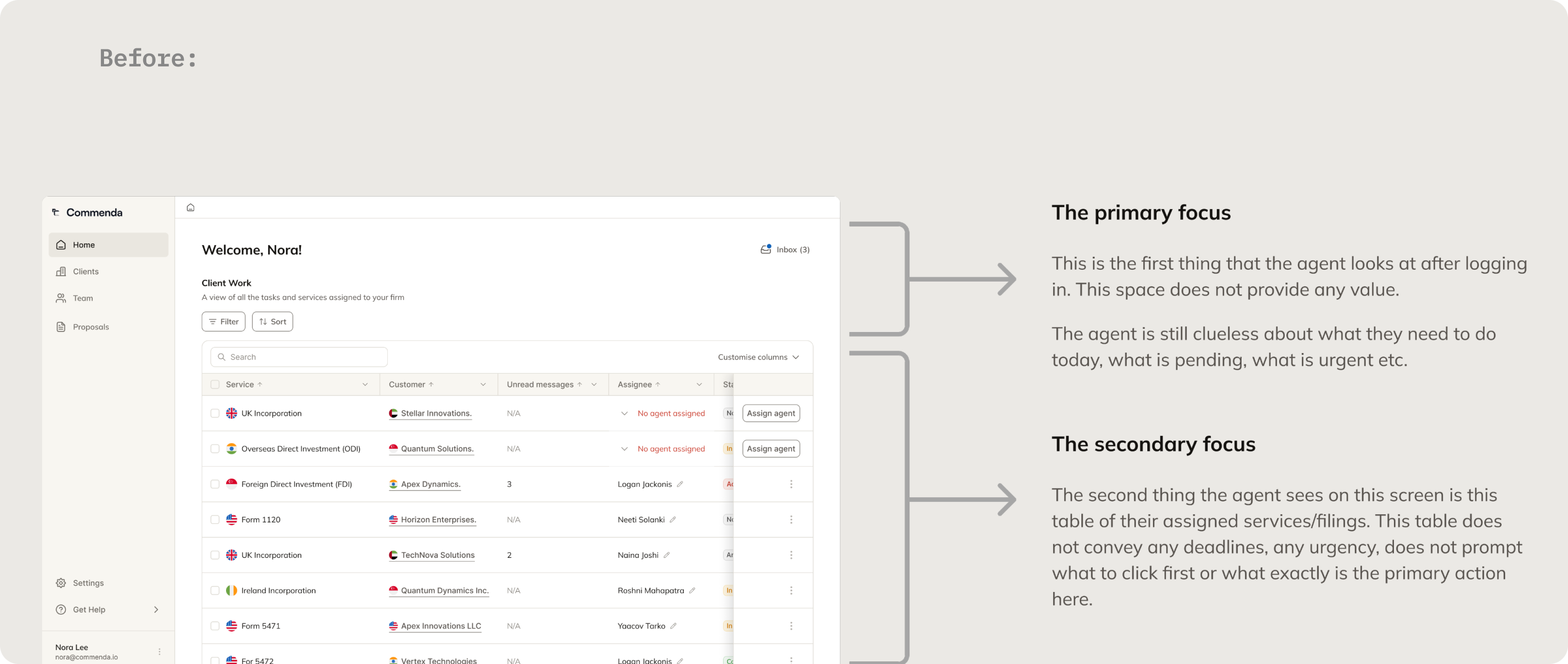
Task: Edit assignee pencil next to Roshni Mahapatra
Action: pos(692,590)
